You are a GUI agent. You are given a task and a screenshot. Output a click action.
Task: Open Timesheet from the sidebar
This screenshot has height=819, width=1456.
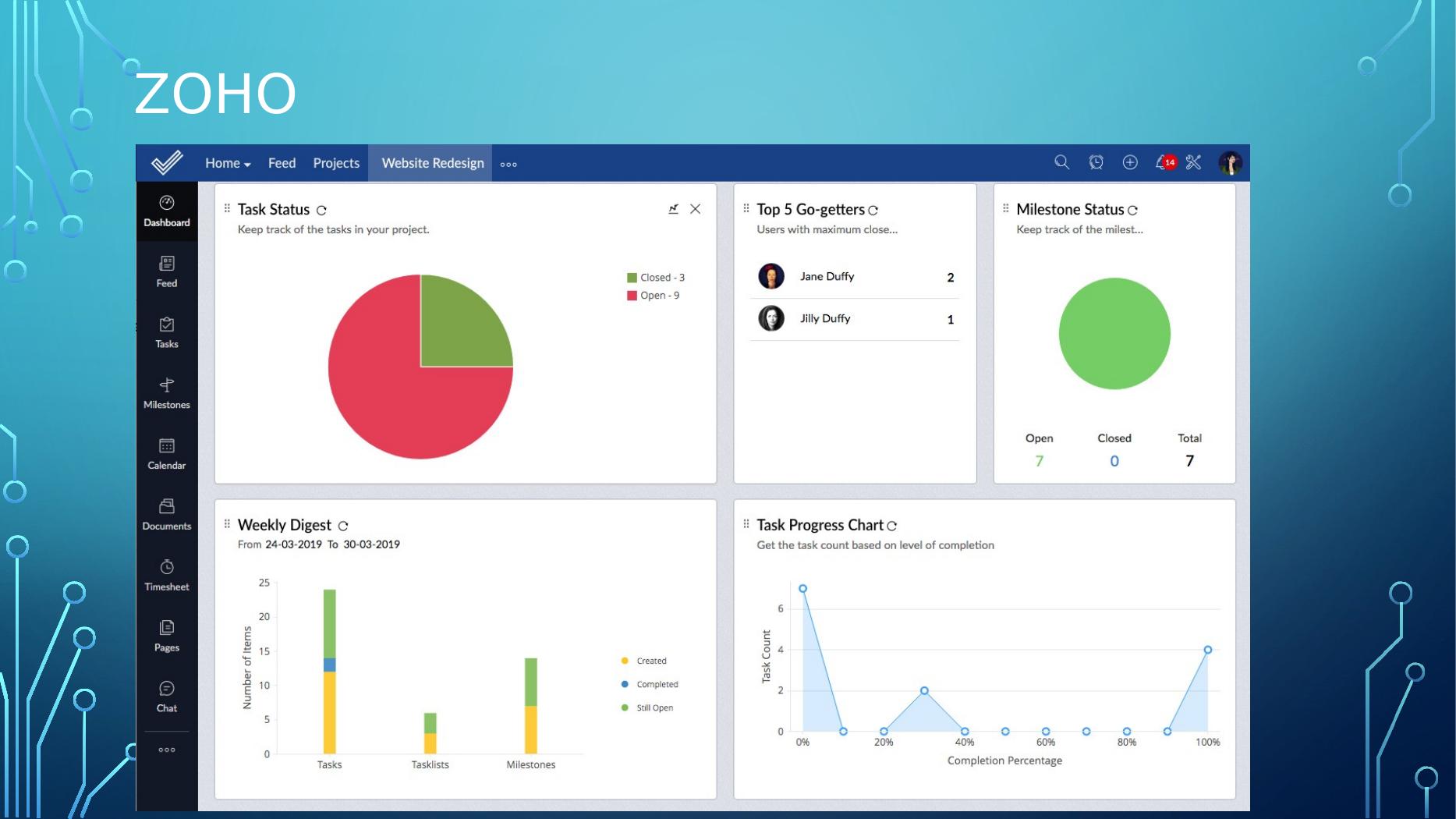[x=166, y=576]
